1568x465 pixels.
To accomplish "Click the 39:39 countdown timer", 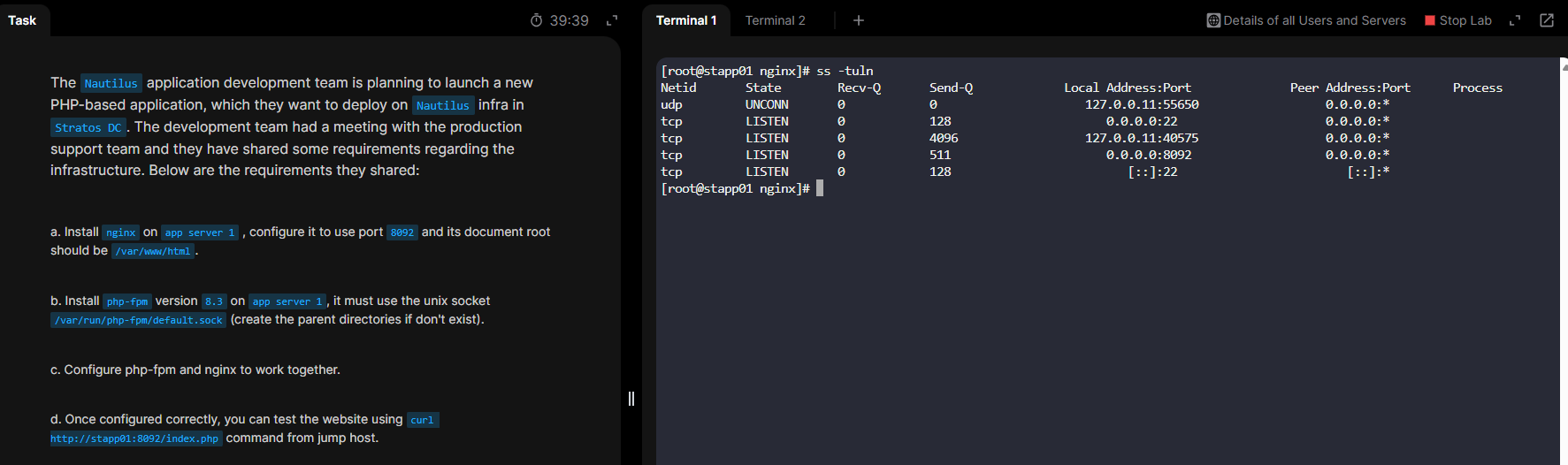I will (569, 20).
